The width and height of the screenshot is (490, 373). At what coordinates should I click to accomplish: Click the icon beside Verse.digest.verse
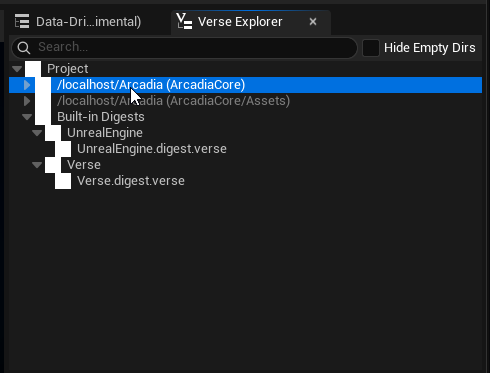(63, 181)
